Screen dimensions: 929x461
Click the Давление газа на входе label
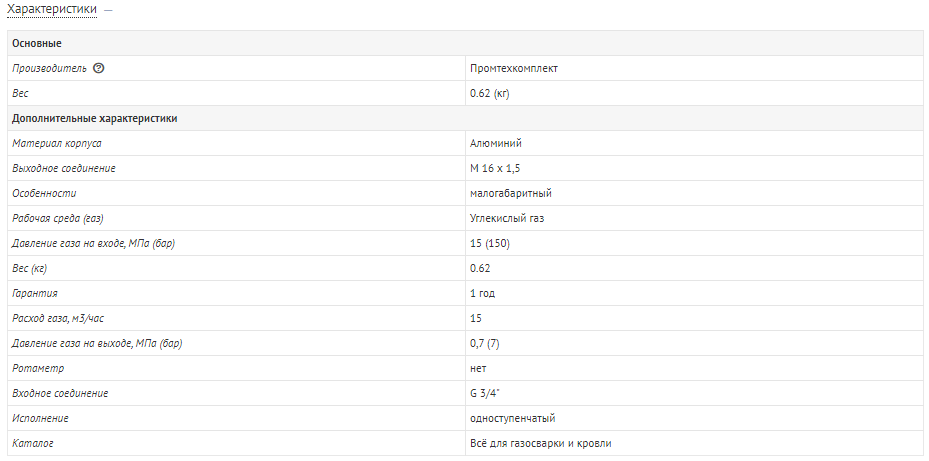coord(94,244)
